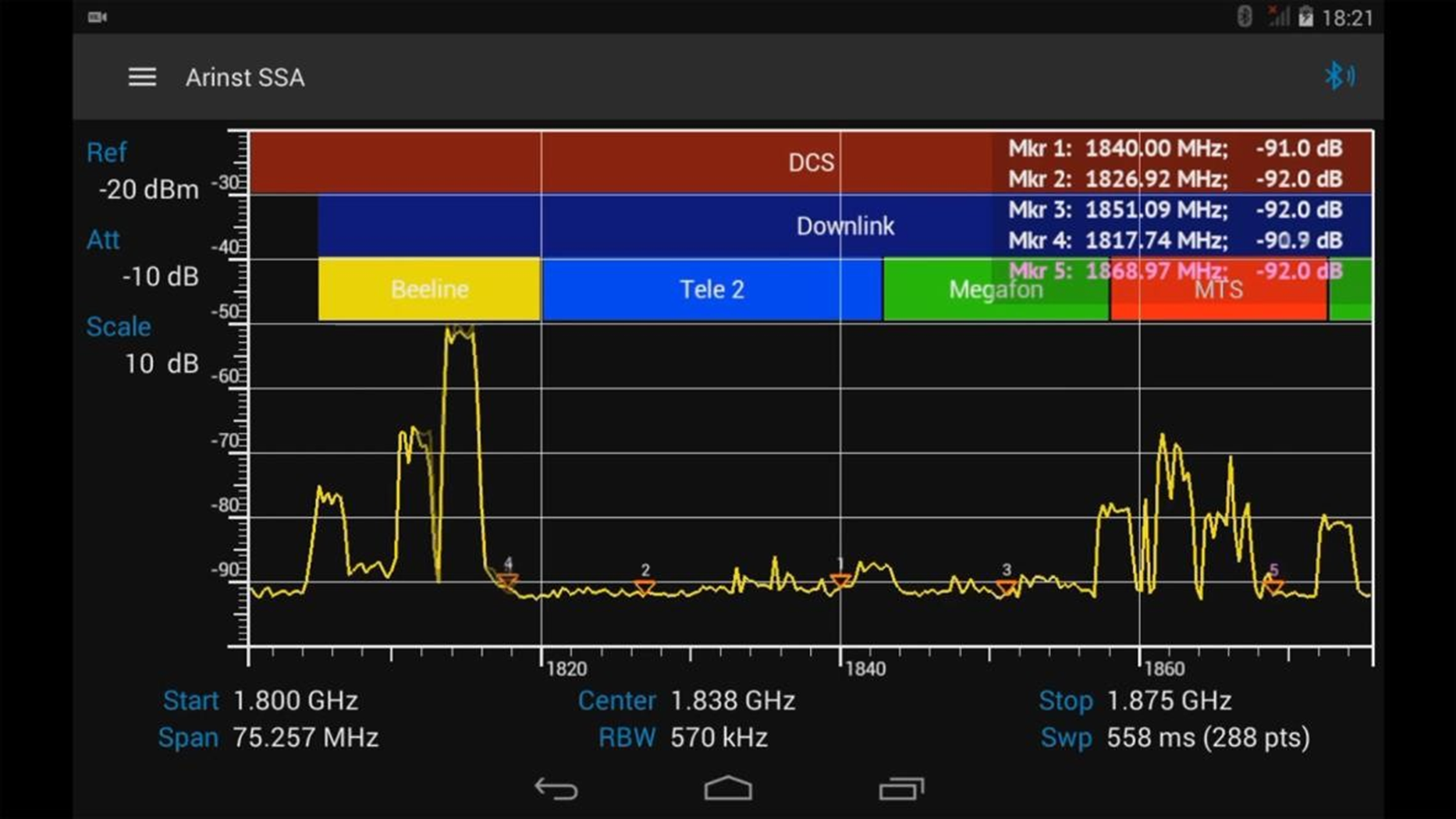Edit the Center frequency 1.838 GHz
This screenshot has height=819, width=1456.
click(732, 700)
